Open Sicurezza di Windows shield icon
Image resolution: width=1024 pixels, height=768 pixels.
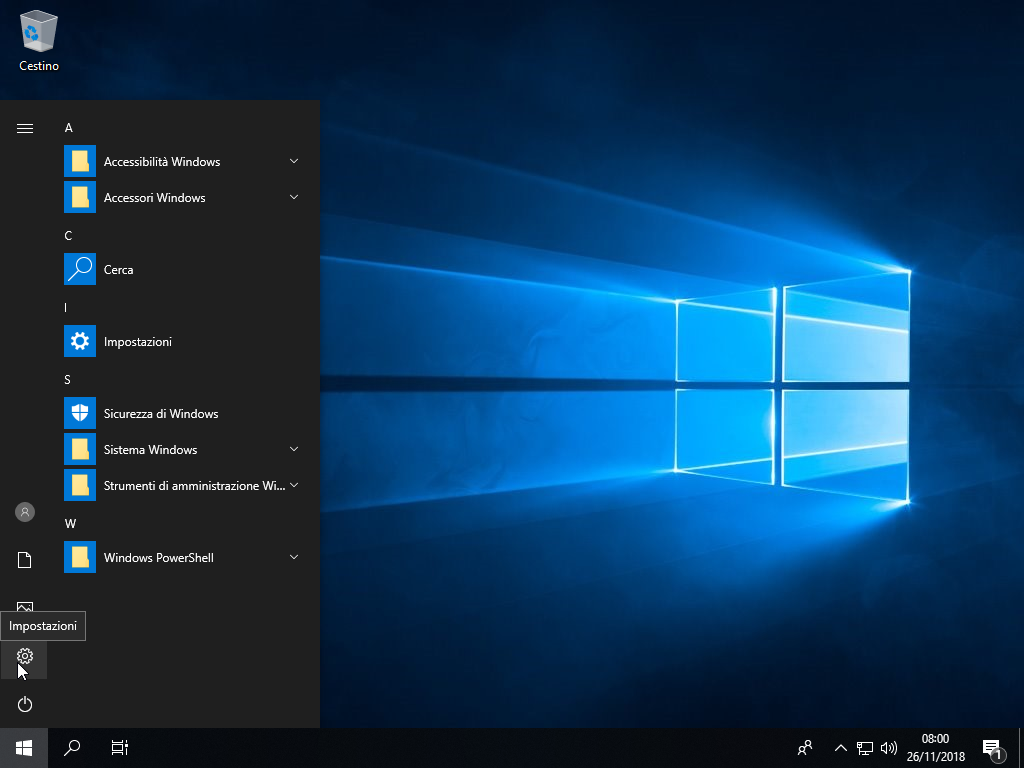click(x=80, y=413)
